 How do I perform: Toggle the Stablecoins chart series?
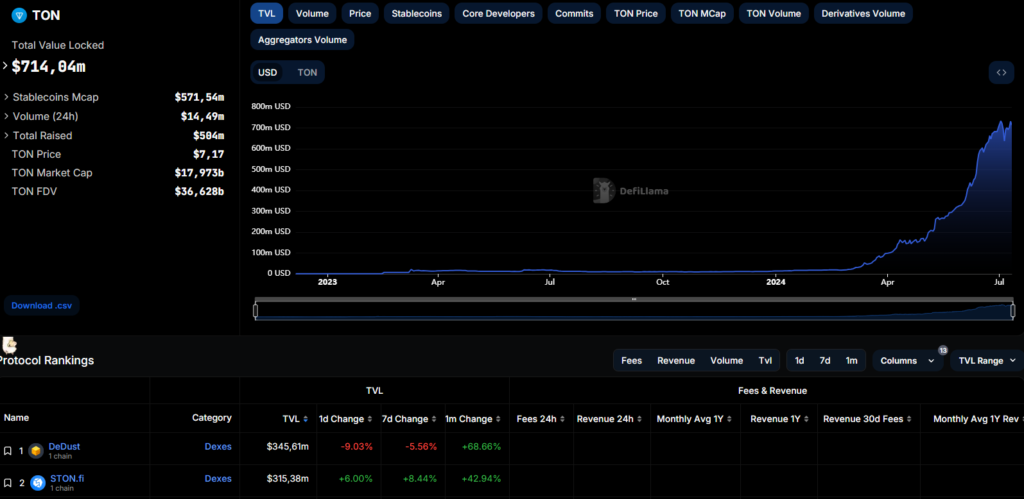click(x=415, y=14)
